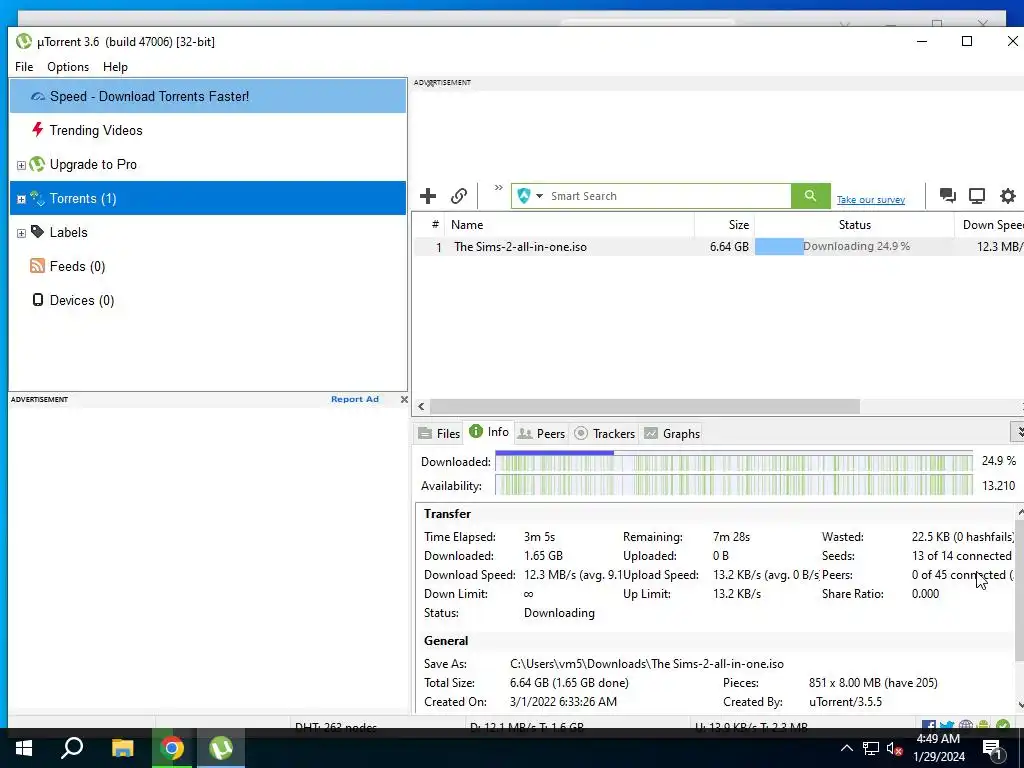Expand the hidden toolbar chevron

tap(498, 188)
